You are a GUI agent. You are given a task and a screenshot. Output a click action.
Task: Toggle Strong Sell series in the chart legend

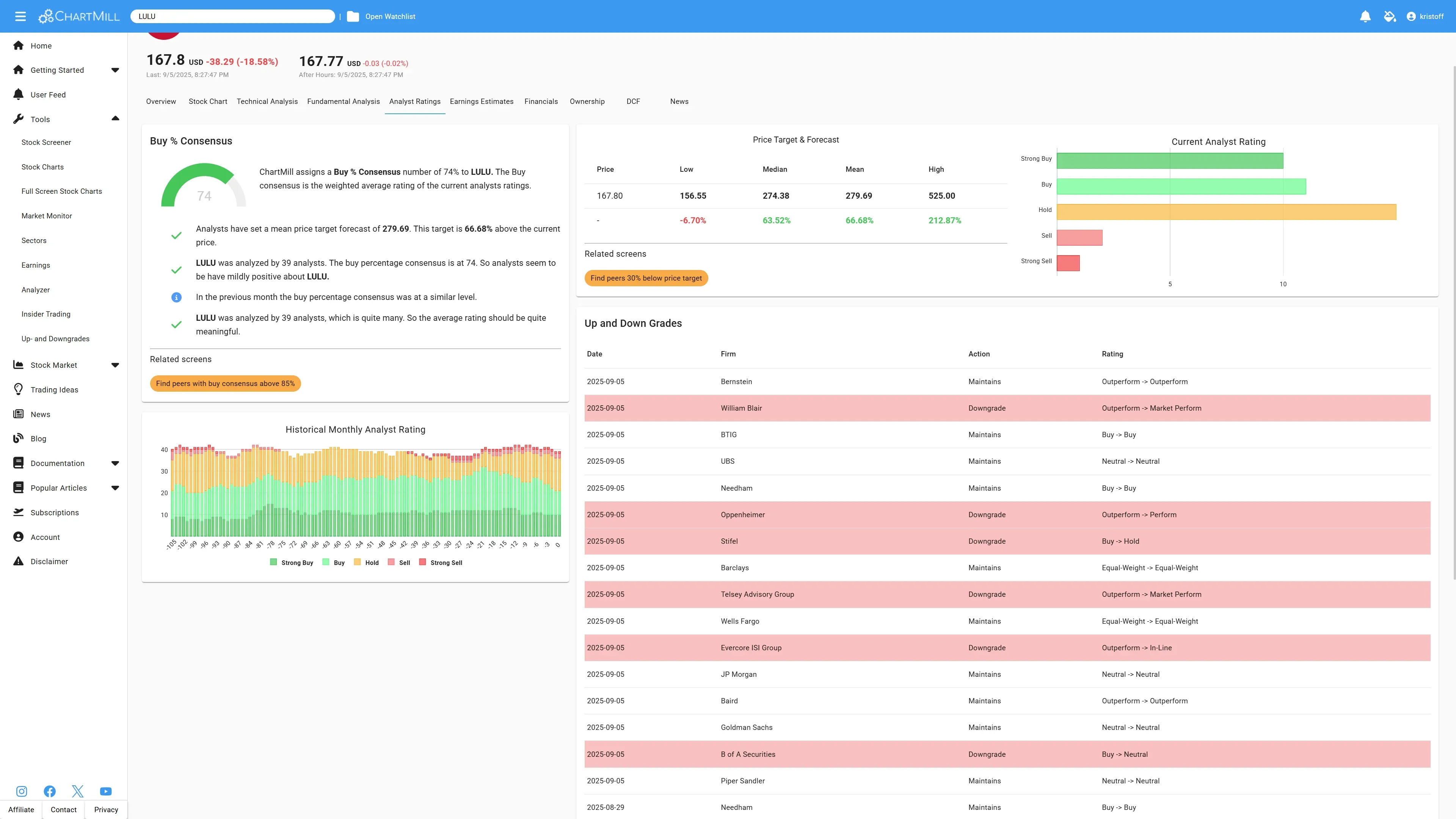point(441,562)
